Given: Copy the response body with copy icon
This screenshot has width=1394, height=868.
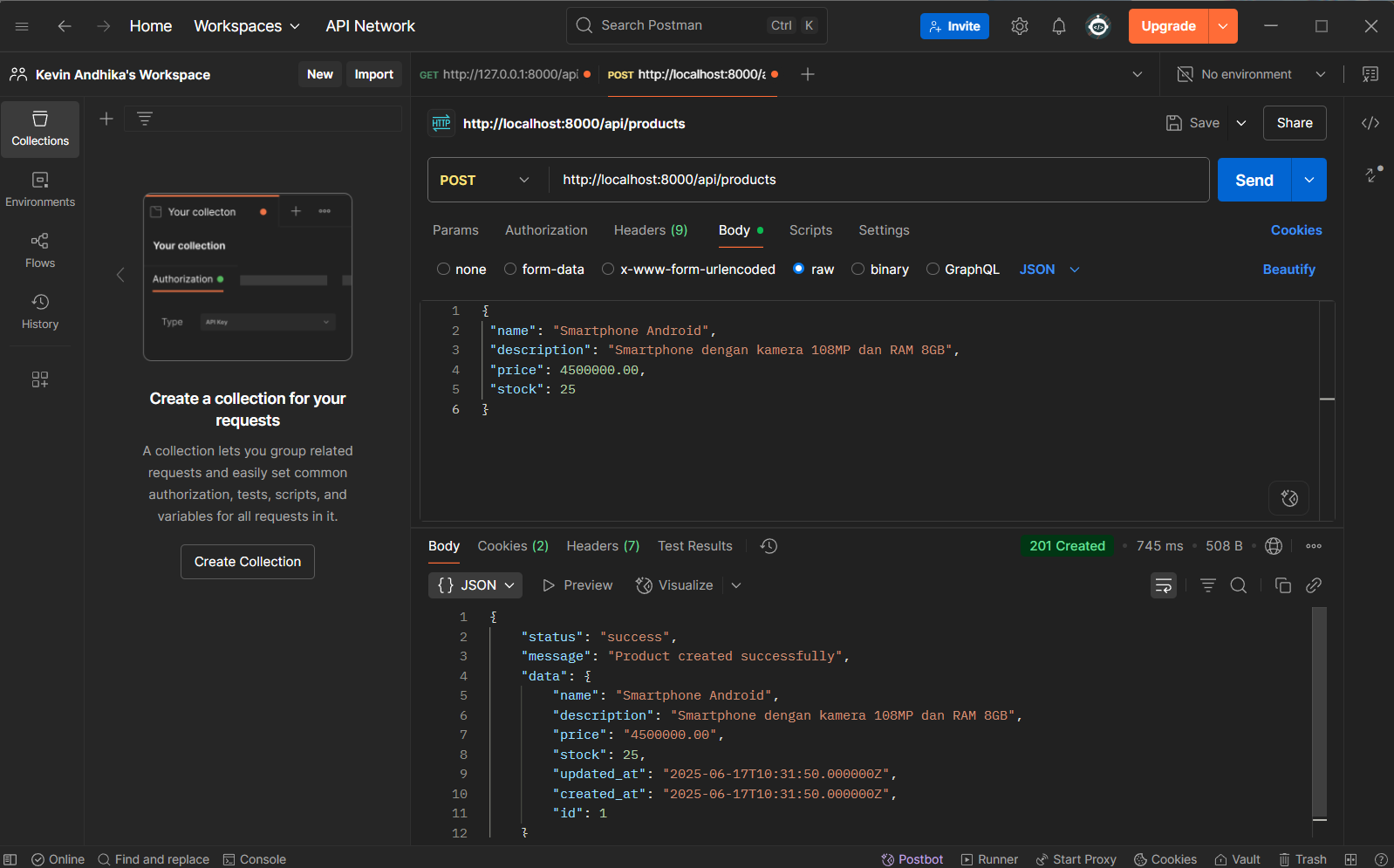Looking at the screenshot, I should click(1282, 585).
